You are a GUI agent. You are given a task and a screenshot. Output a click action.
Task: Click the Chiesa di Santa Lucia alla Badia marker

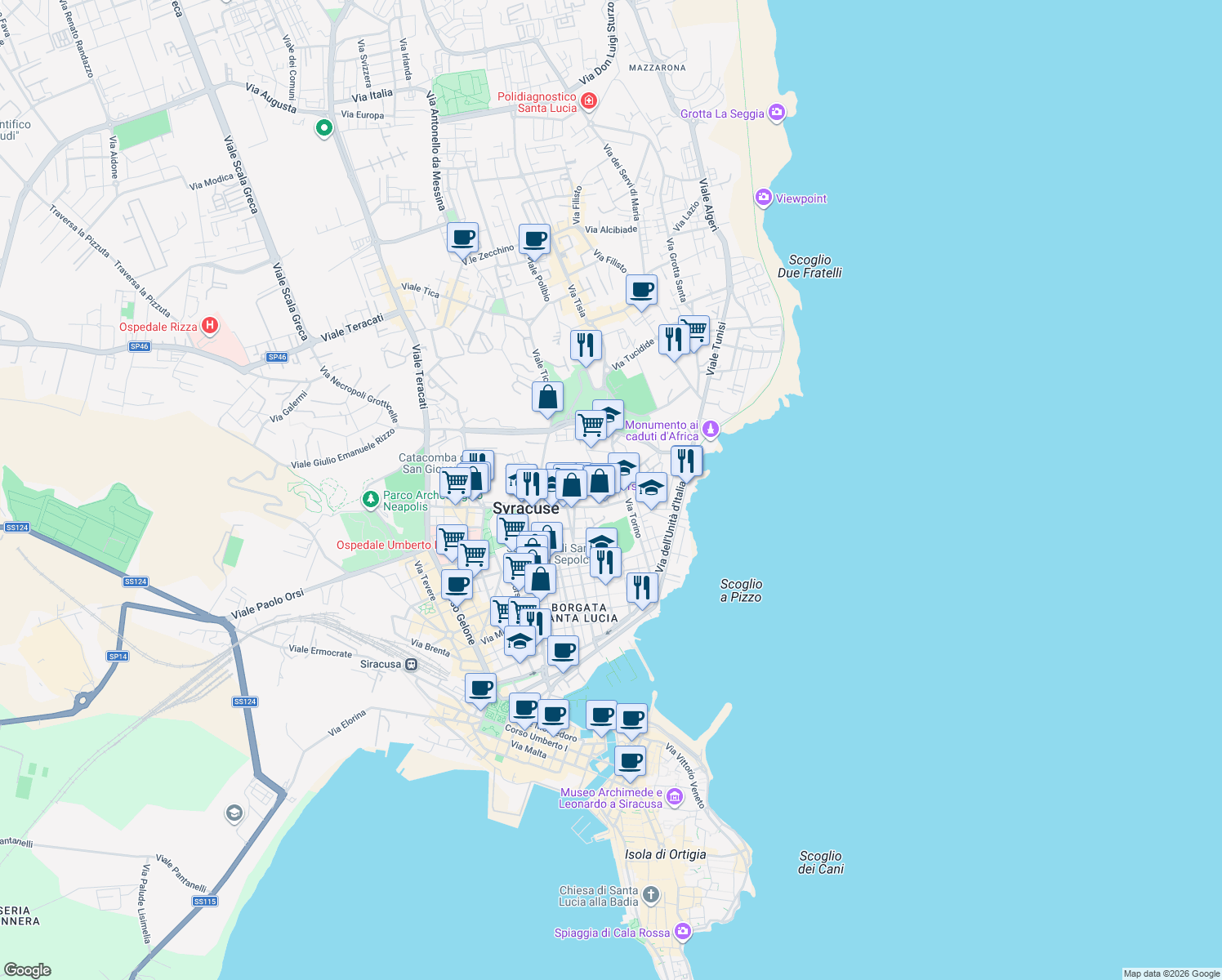[x=651, y=893]
